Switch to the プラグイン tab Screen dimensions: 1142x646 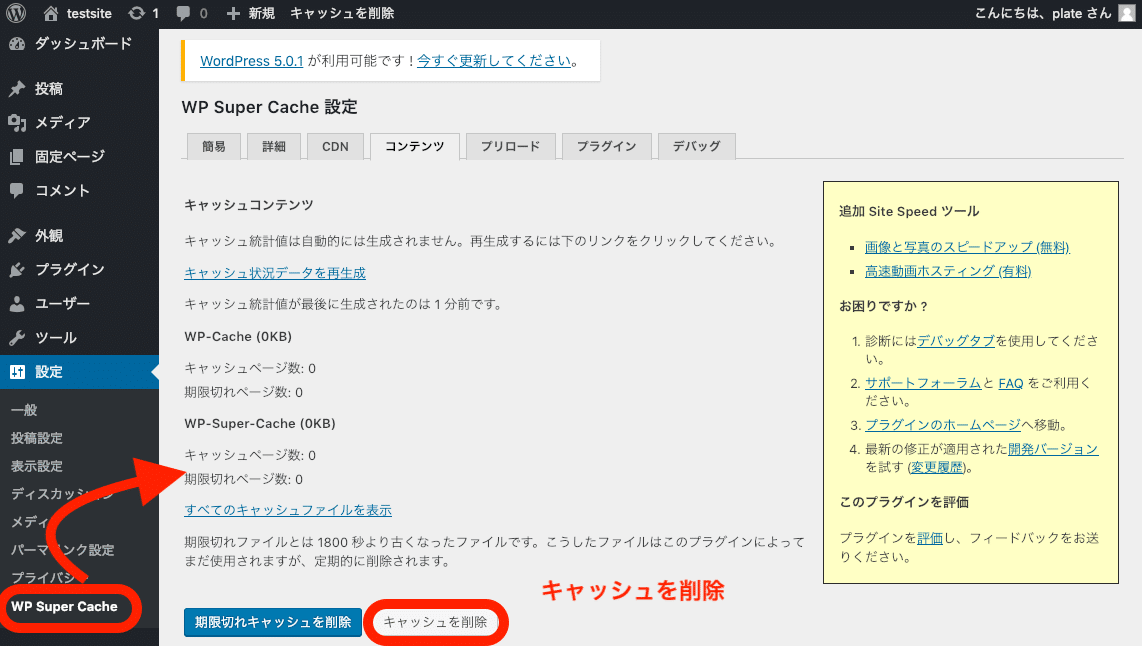pos(607,146)
